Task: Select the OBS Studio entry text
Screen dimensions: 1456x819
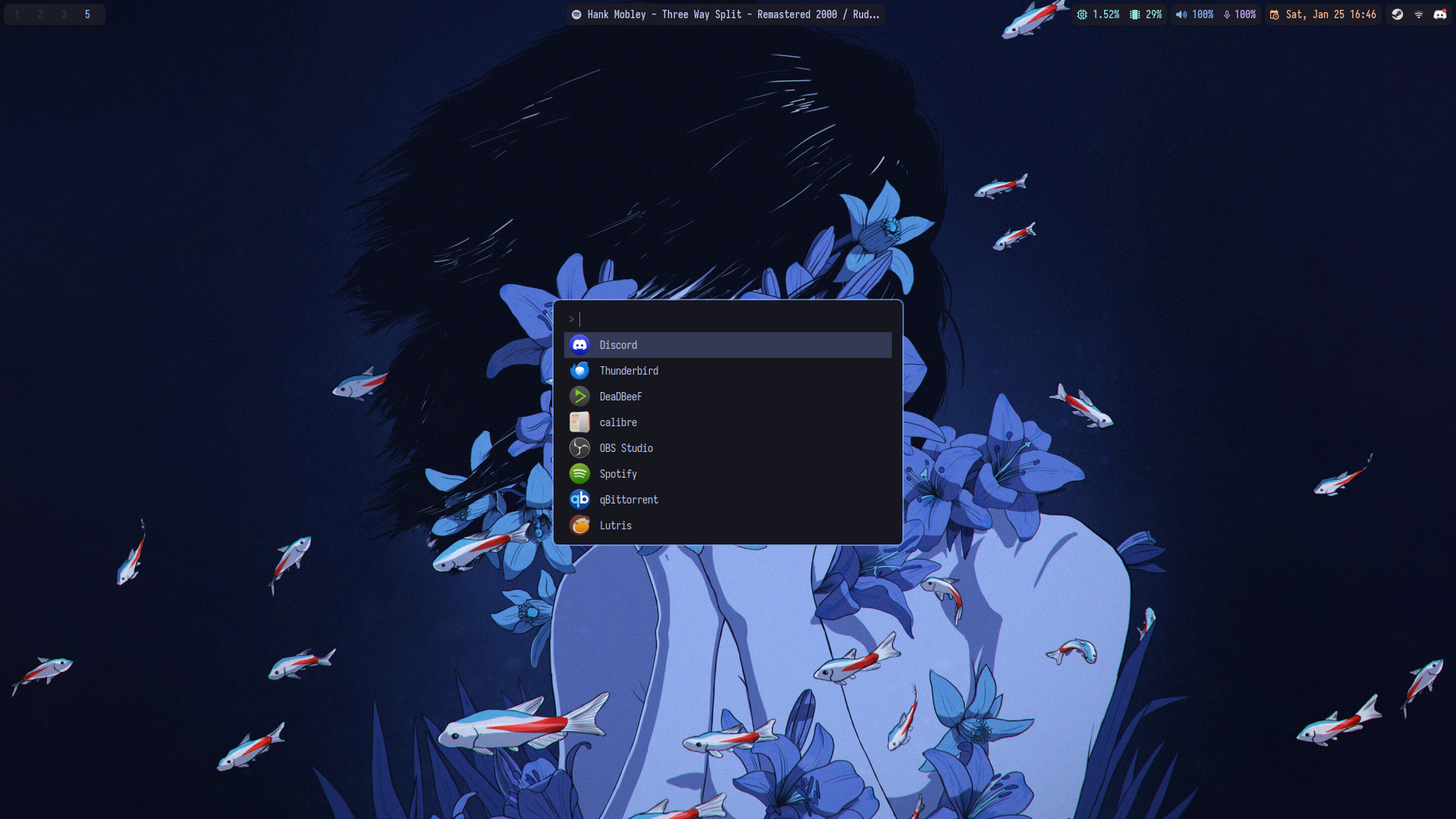Action: pyautogui.click(x=626, y=448)
